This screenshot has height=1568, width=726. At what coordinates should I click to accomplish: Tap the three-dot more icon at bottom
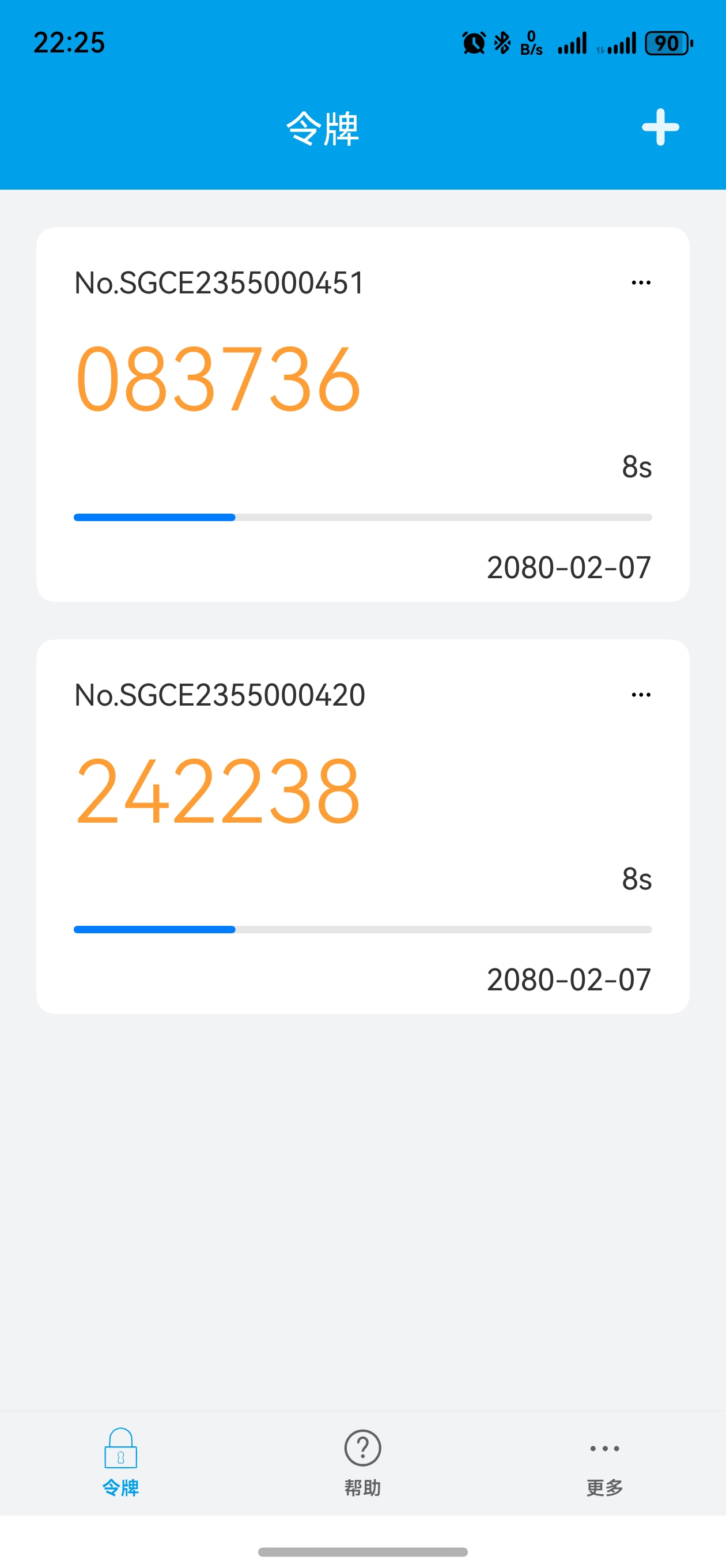[x=604, y=1448]
